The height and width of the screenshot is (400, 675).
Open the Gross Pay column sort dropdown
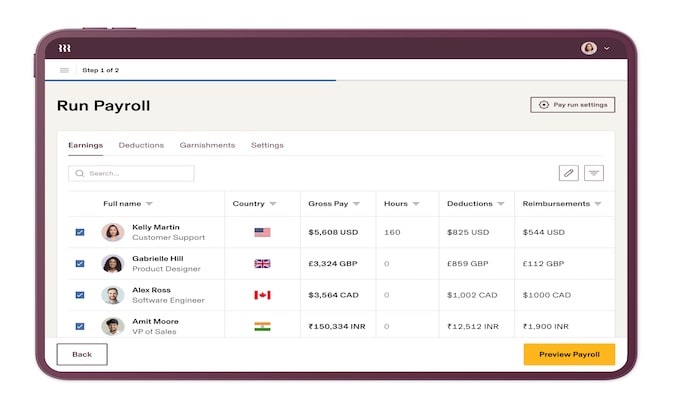pos(358,204)
